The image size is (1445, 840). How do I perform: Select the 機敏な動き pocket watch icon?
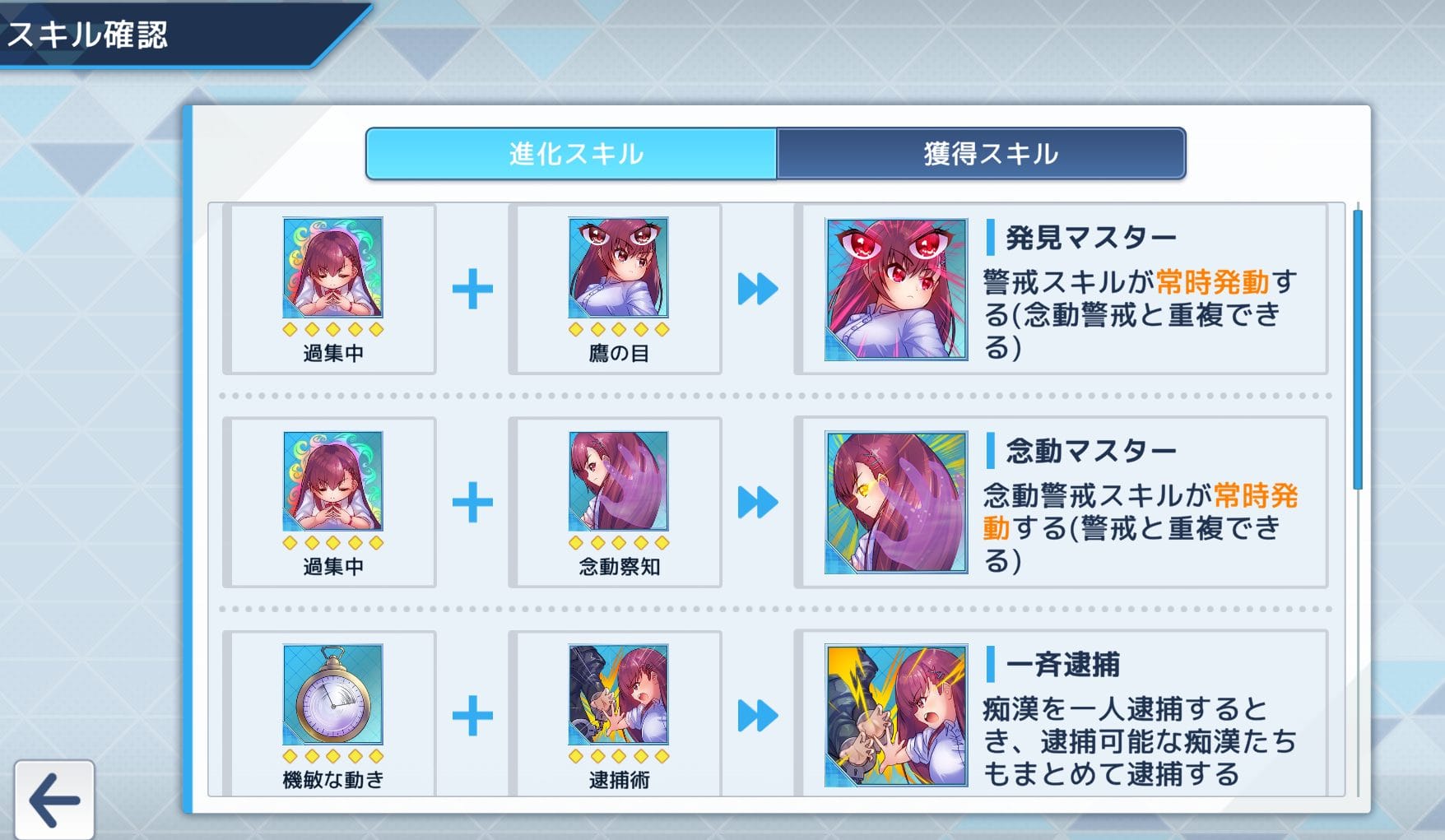(332, 694)
